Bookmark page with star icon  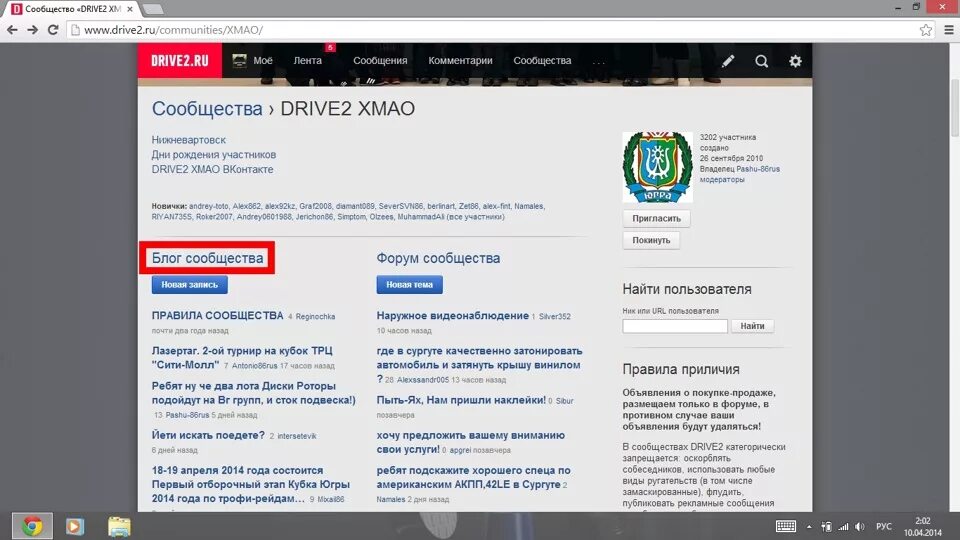click(x=926, y=30)
